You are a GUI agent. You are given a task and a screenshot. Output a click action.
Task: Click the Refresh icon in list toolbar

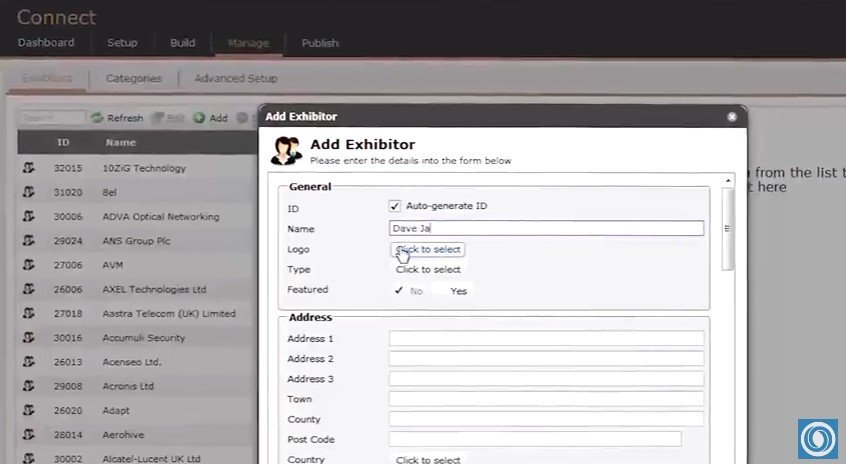(x=97, y=118)
